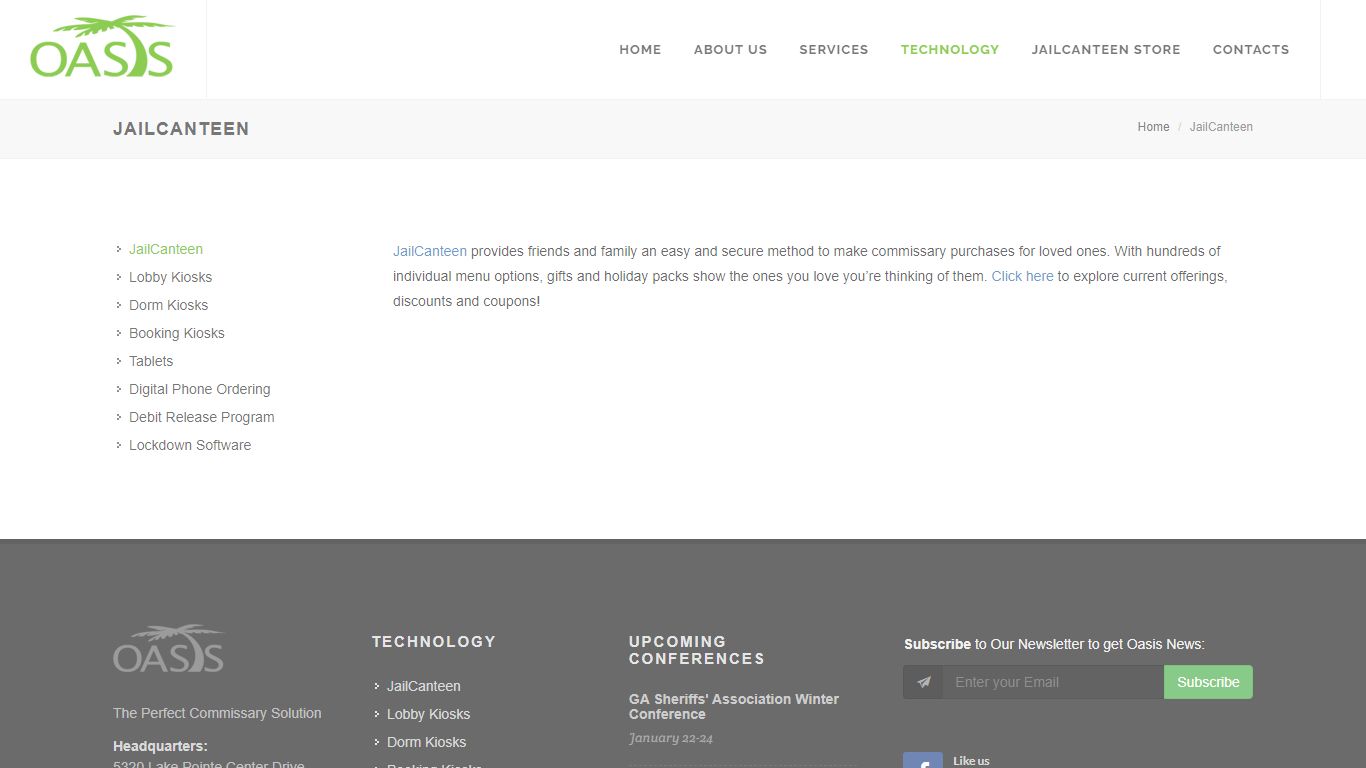Focus the 'Enter your Email' field
1366x768 pixels.
pos(1053,682)
